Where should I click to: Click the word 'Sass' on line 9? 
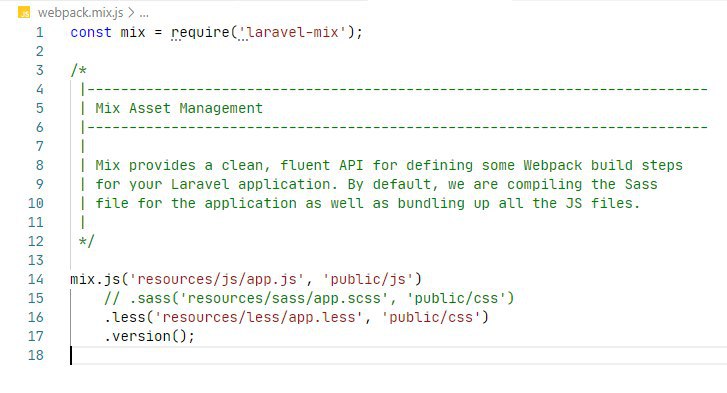641,184
